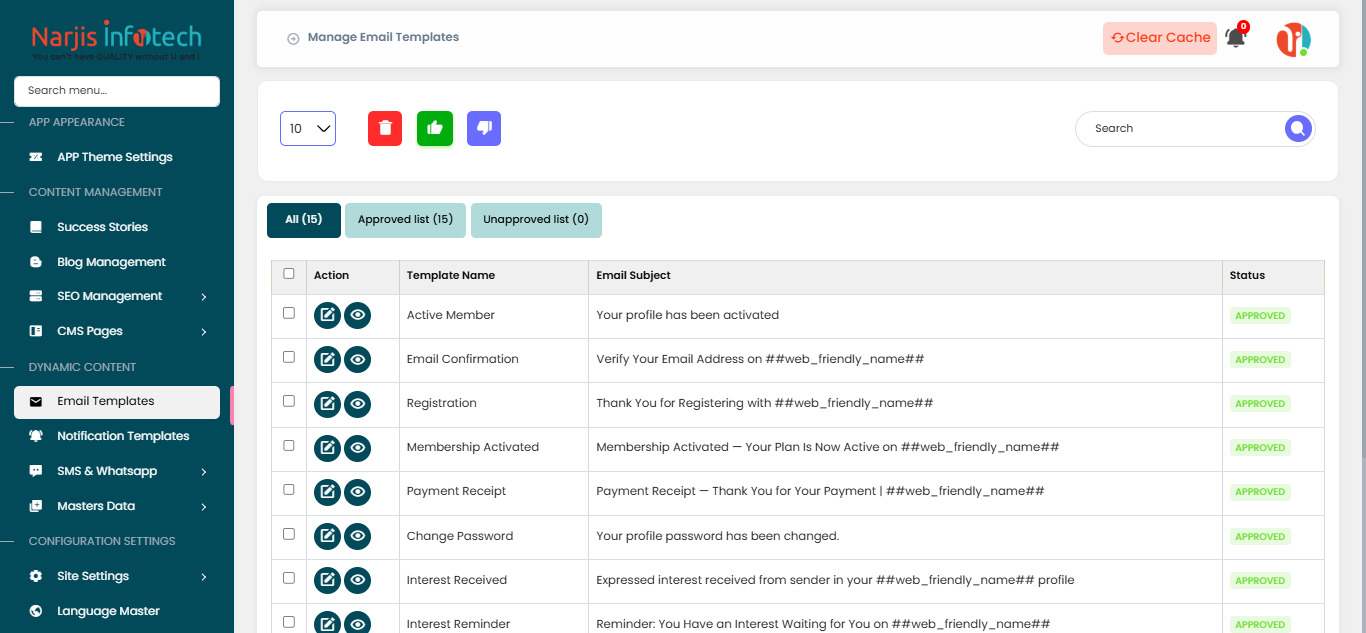Switch to the Unapproved list tab

coord(536,220)
